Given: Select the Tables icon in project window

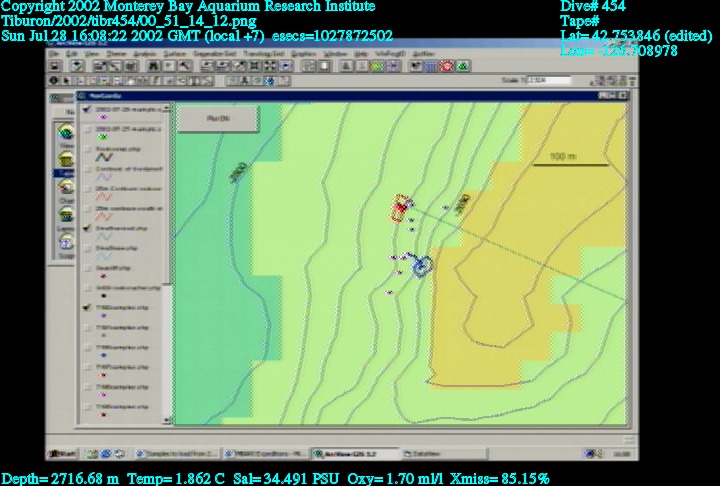Looking at the screenshot, I should pos(66,164).
